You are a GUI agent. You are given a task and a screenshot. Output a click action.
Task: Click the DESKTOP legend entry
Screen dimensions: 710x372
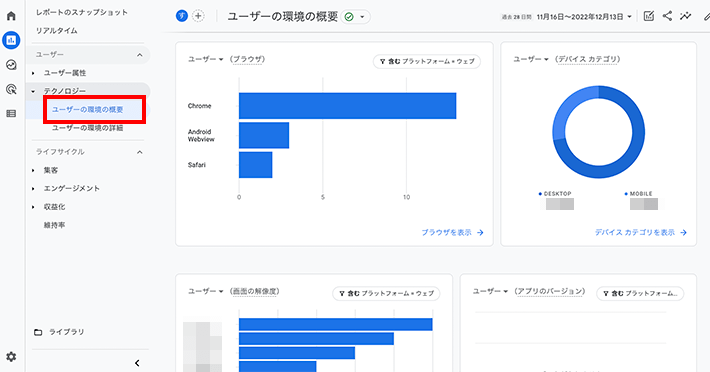click(555, 194)
